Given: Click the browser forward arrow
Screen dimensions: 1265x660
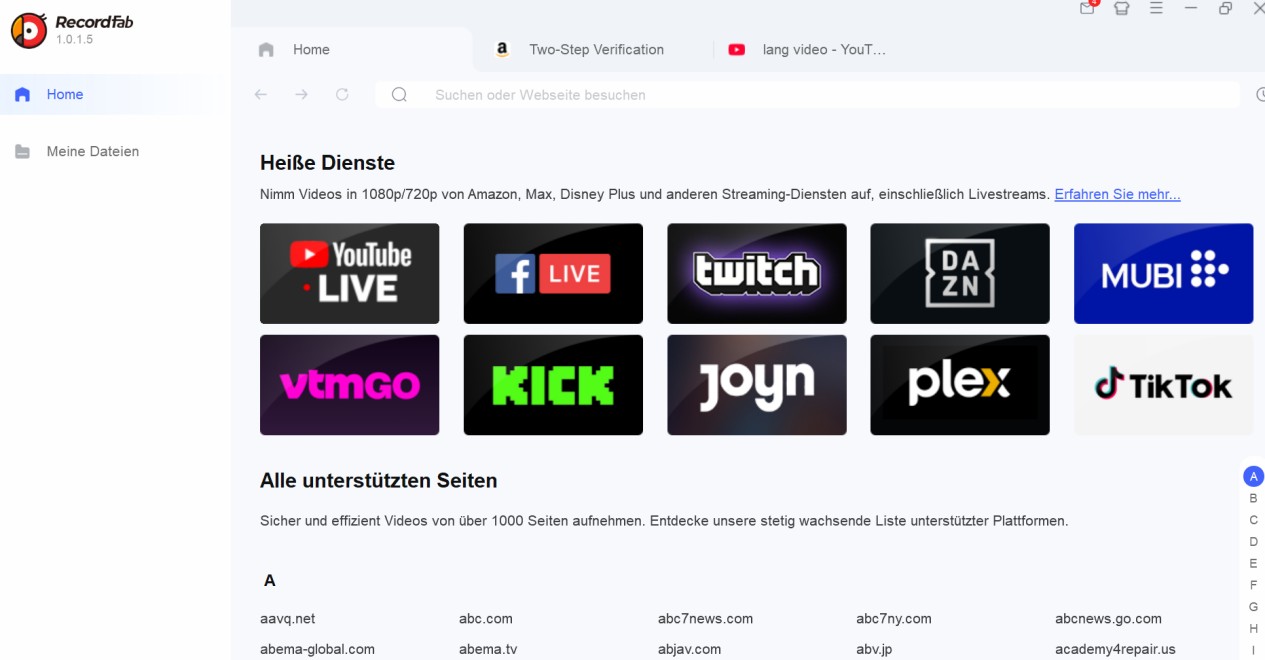Looking at the screenshot, I should pos(301,94).
